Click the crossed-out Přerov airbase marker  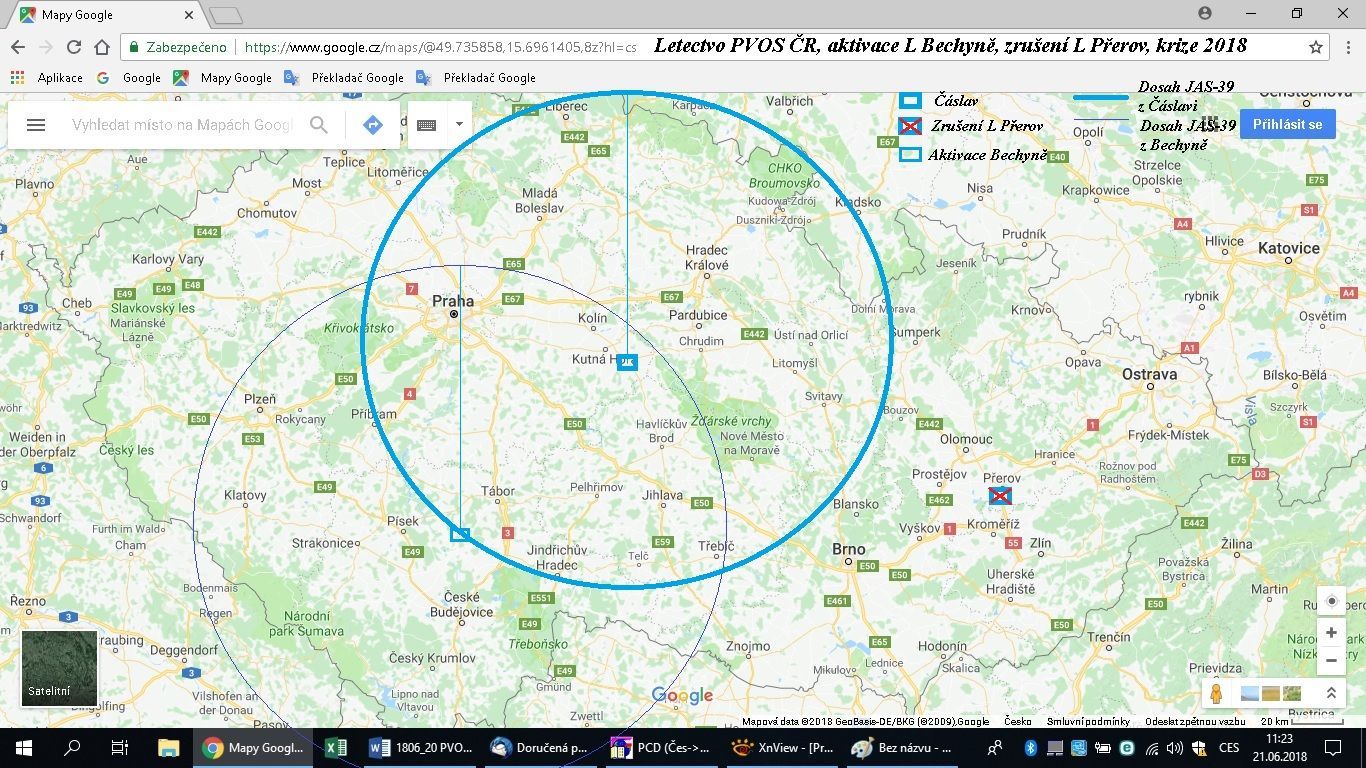(1000, 496)
